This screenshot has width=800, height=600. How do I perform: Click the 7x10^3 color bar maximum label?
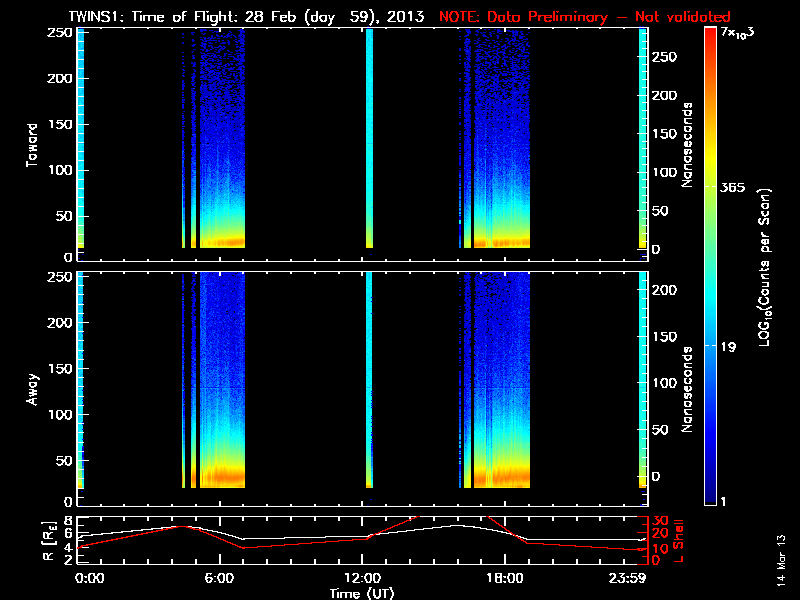click(x=736, y=32)
